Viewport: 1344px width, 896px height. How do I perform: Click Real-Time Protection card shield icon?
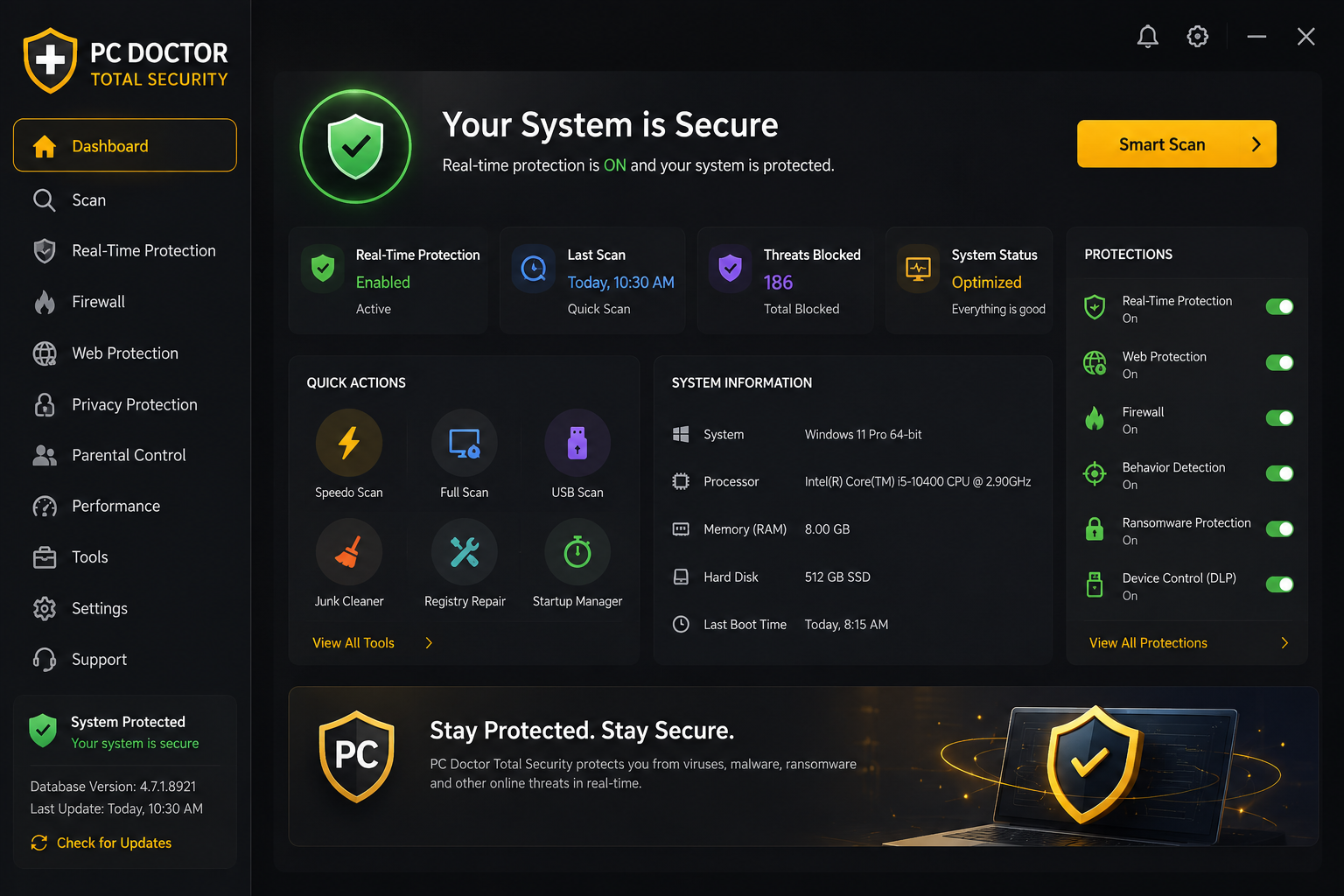(x=323, y=268)
